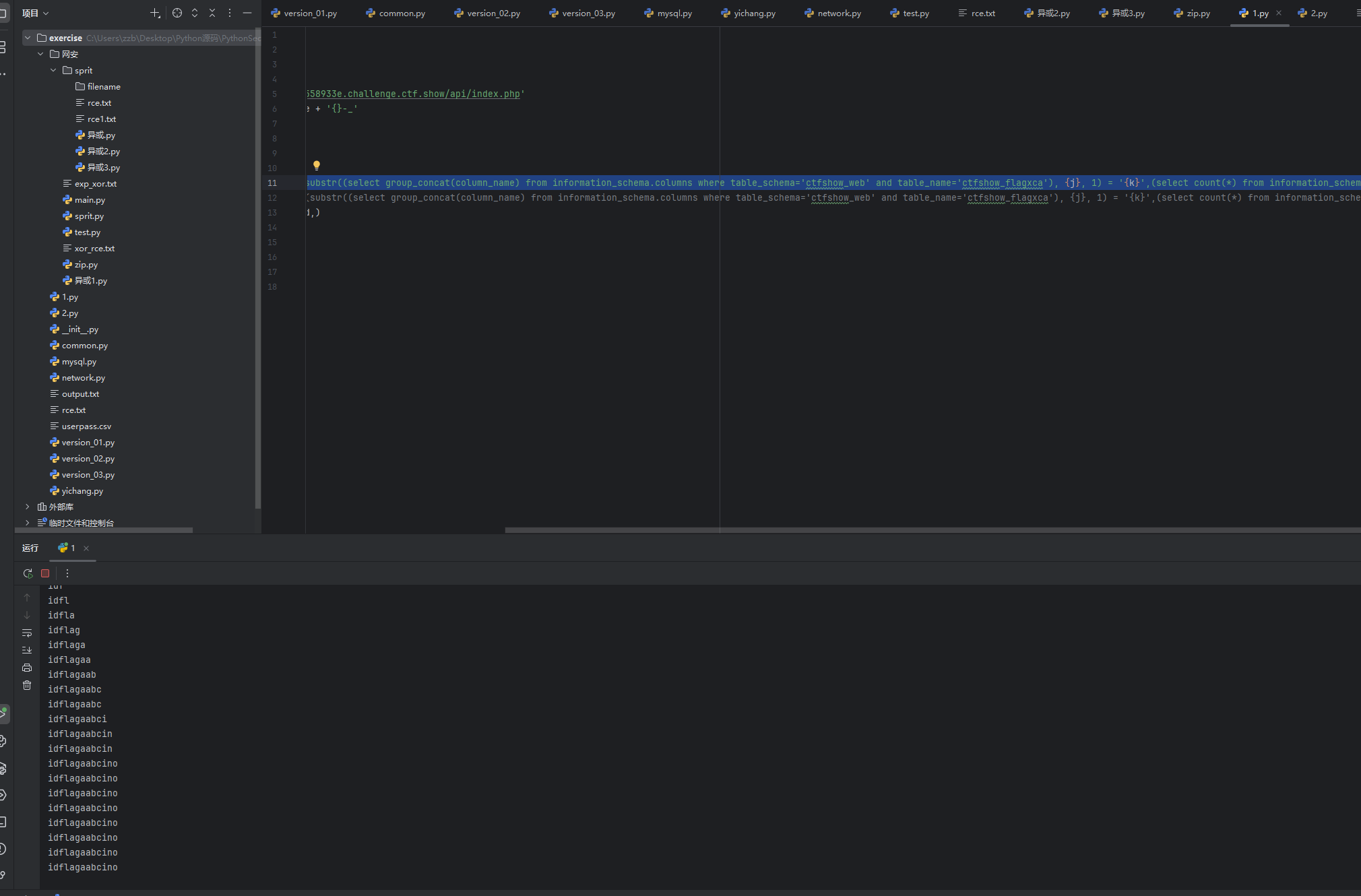Toggle scroll to end of output

tap(27, 650)
